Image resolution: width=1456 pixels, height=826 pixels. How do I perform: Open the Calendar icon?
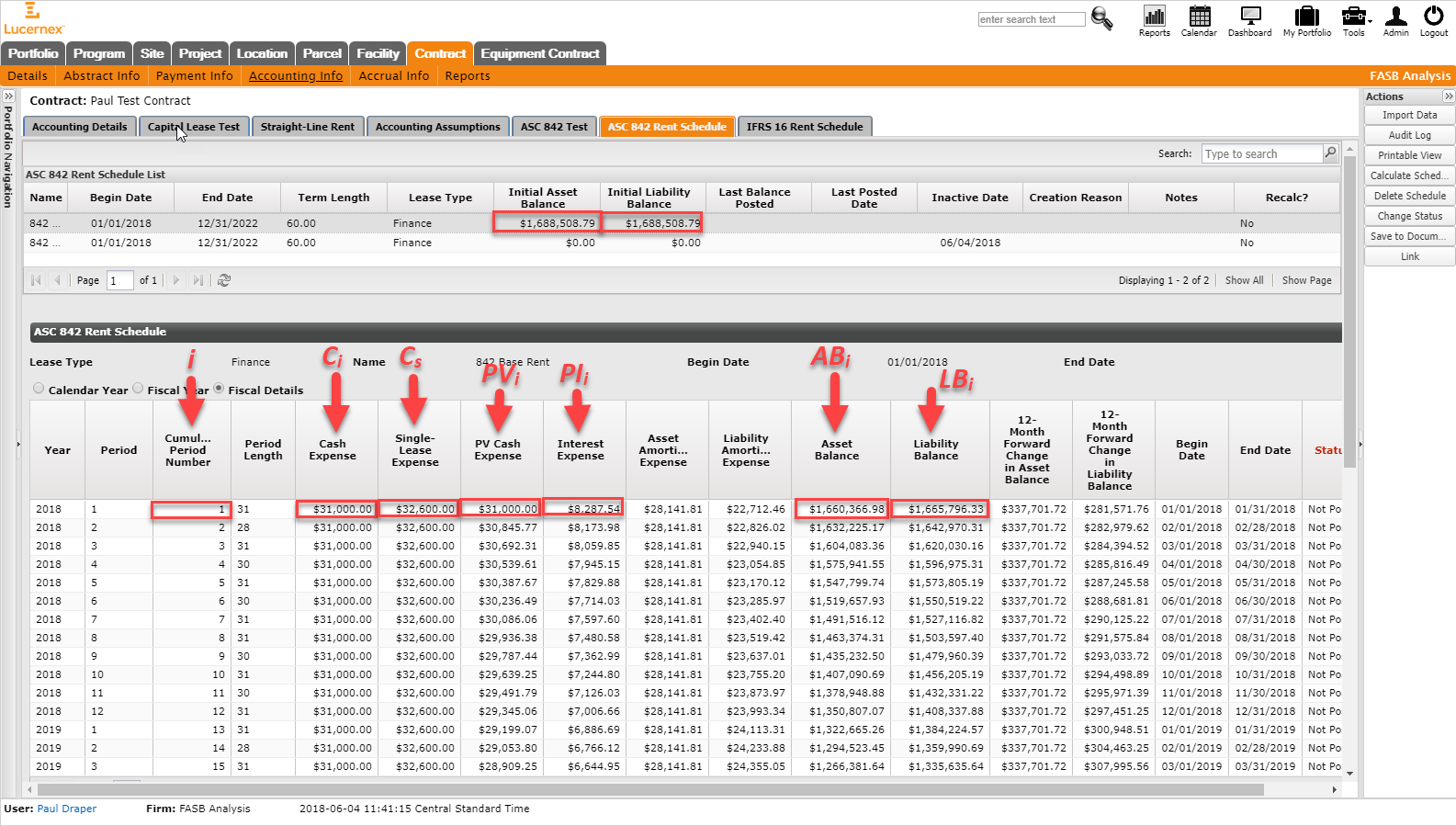[1199, 21]
